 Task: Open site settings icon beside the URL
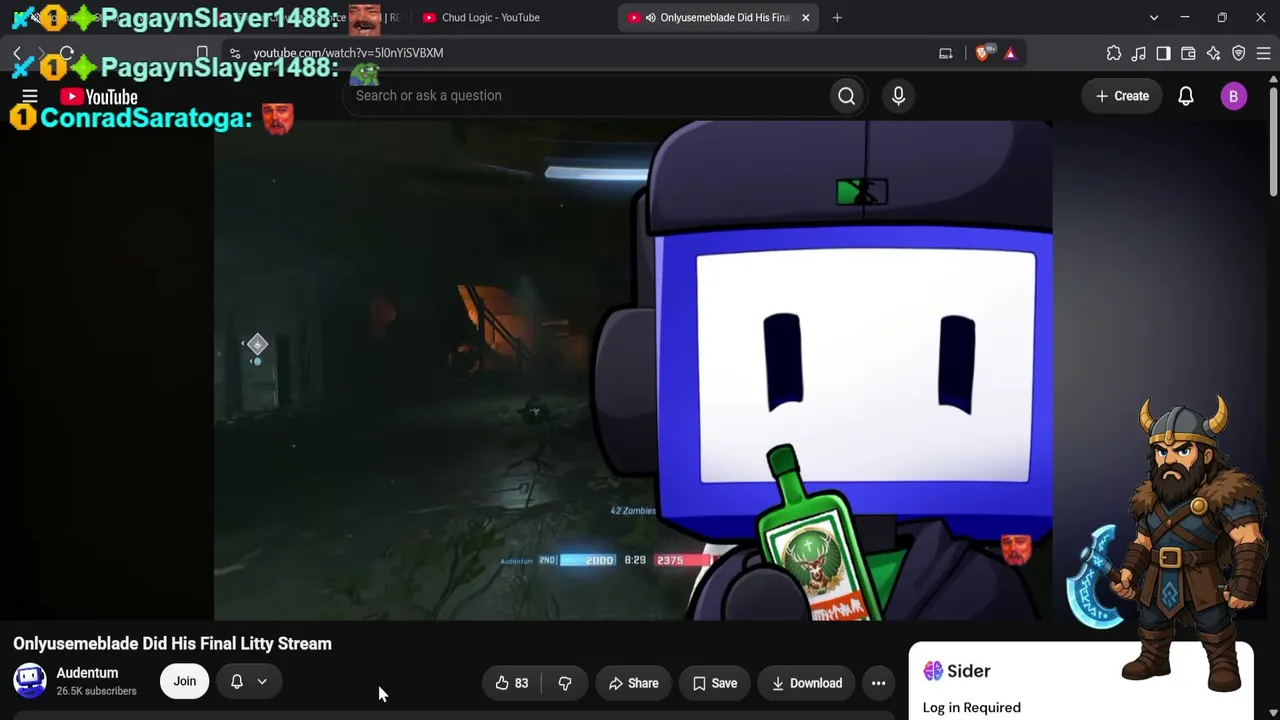[234, 53]
